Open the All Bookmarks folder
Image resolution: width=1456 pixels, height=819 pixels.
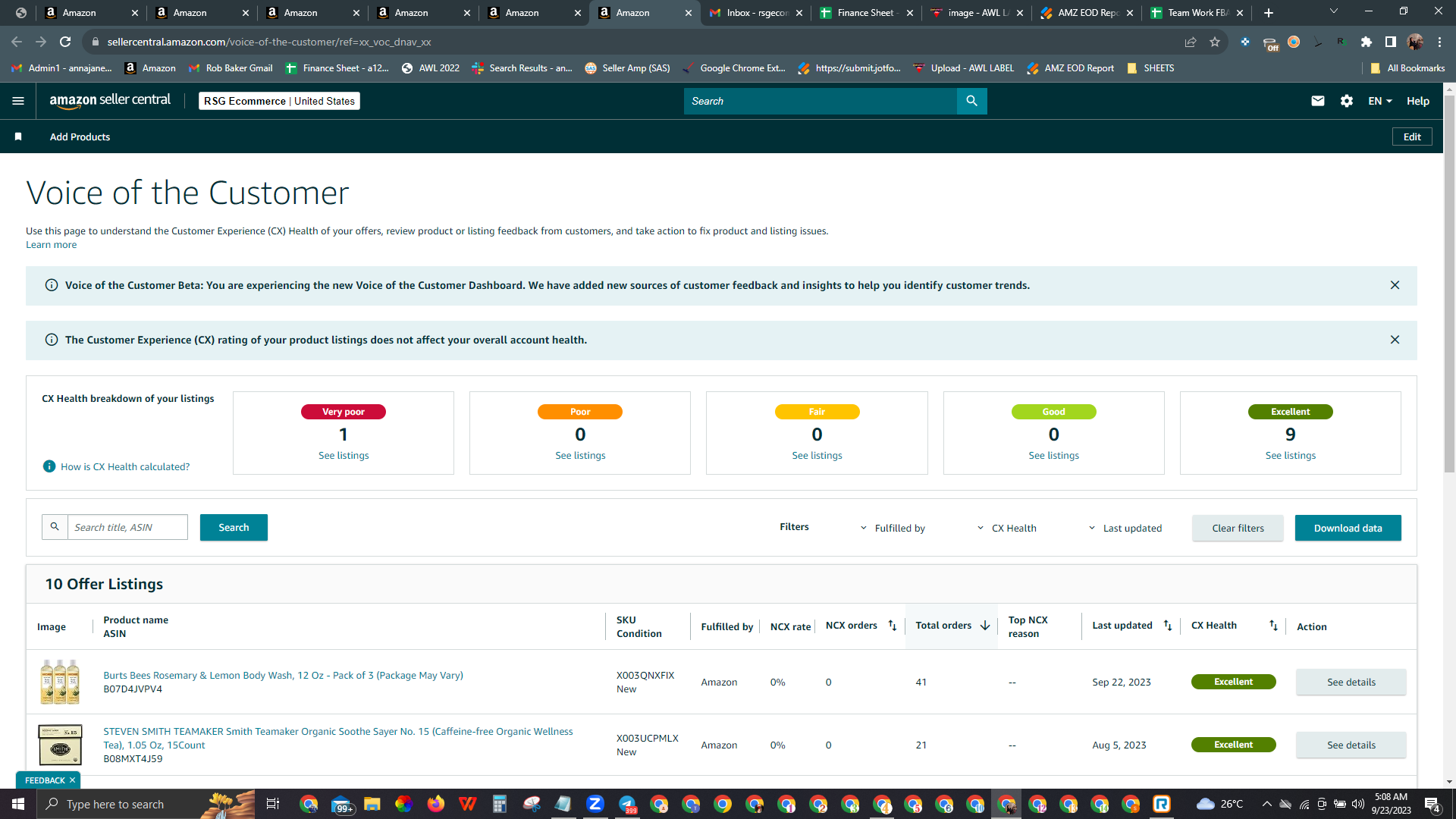coord(1407,68)
